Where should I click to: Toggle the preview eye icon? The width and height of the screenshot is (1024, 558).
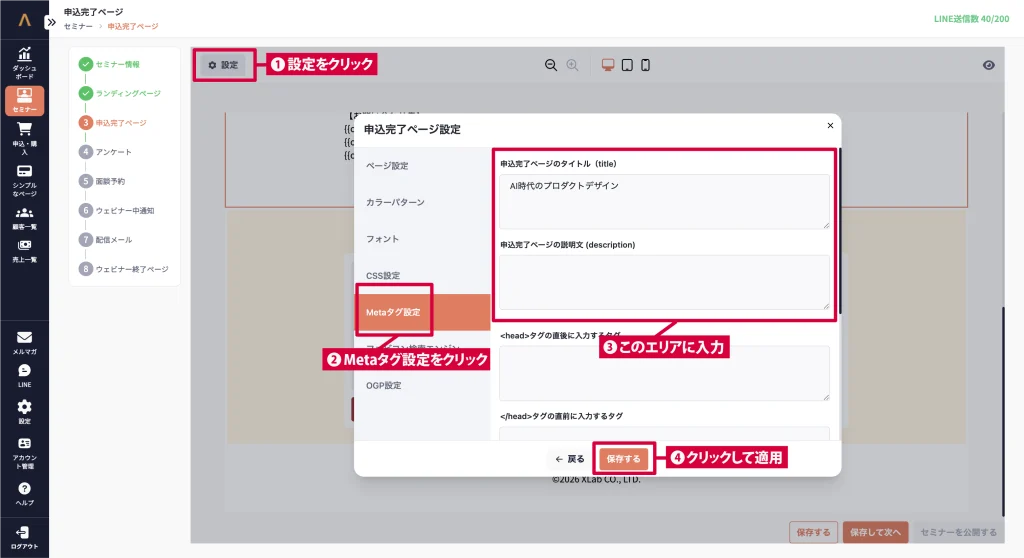988,65
